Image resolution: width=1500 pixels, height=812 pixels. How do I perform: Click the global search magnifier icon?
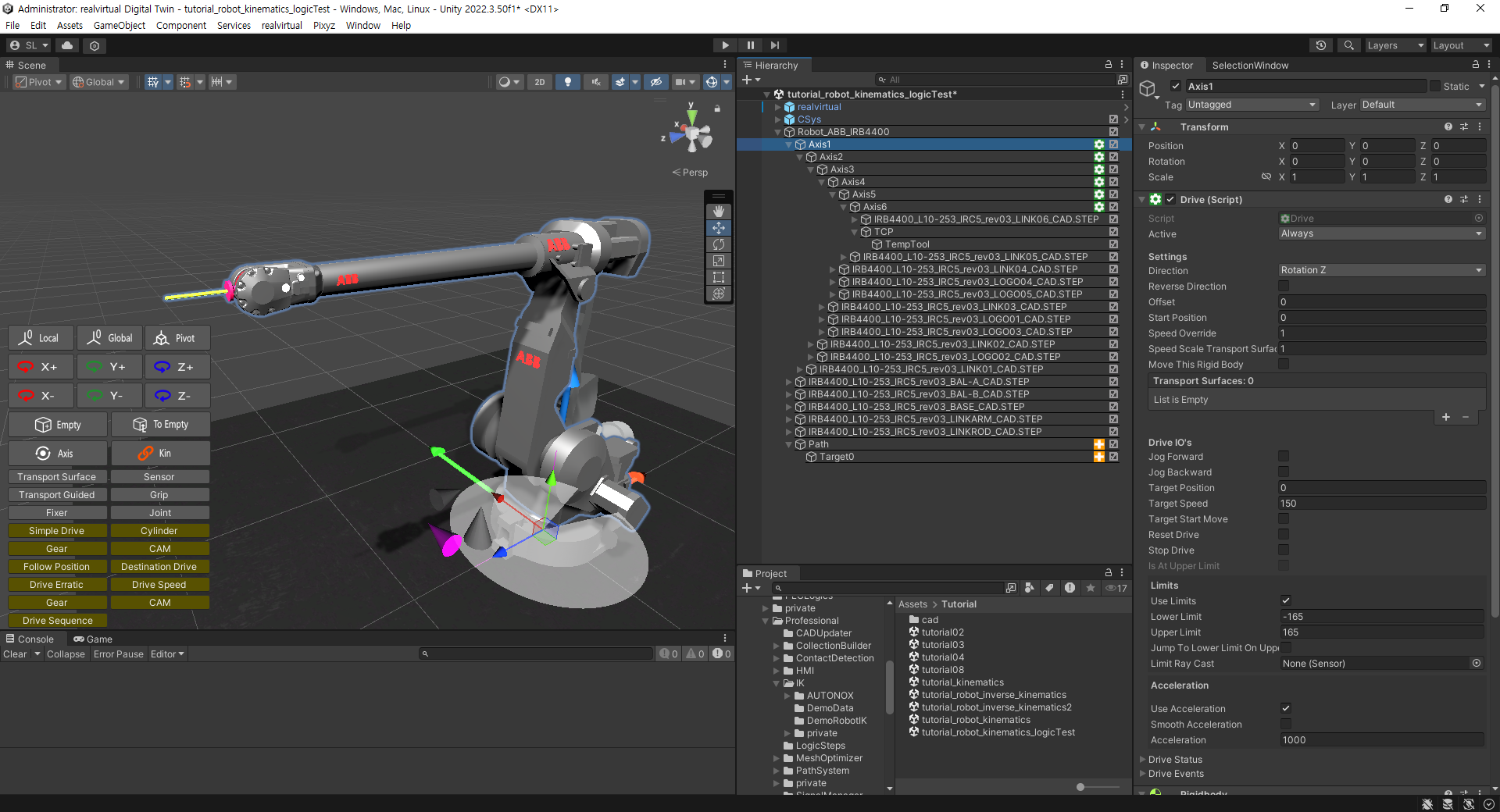click(x=1348, y=45)
